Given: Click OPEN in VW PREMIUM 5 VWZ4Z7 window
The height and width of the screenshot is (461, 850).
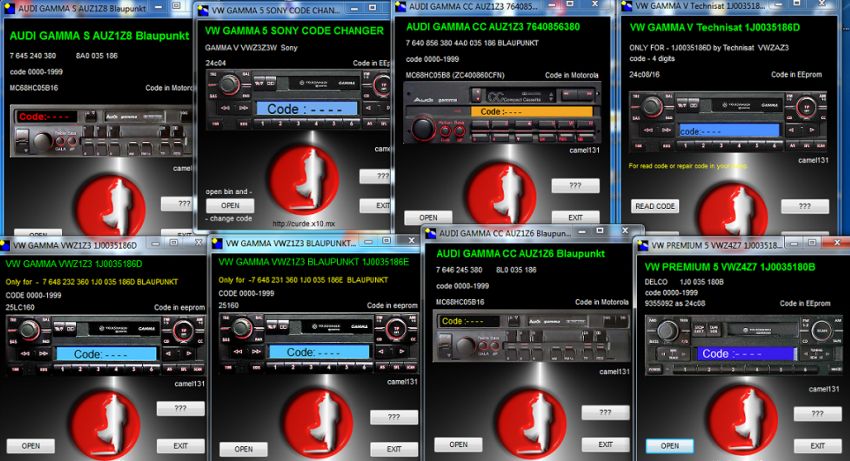Looking at the screenshot, I should click(669, 446).
